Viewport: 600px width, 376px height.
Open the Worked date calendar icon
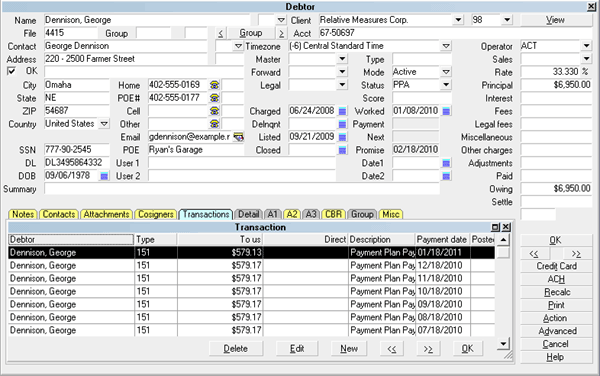[x=446, y=111]
